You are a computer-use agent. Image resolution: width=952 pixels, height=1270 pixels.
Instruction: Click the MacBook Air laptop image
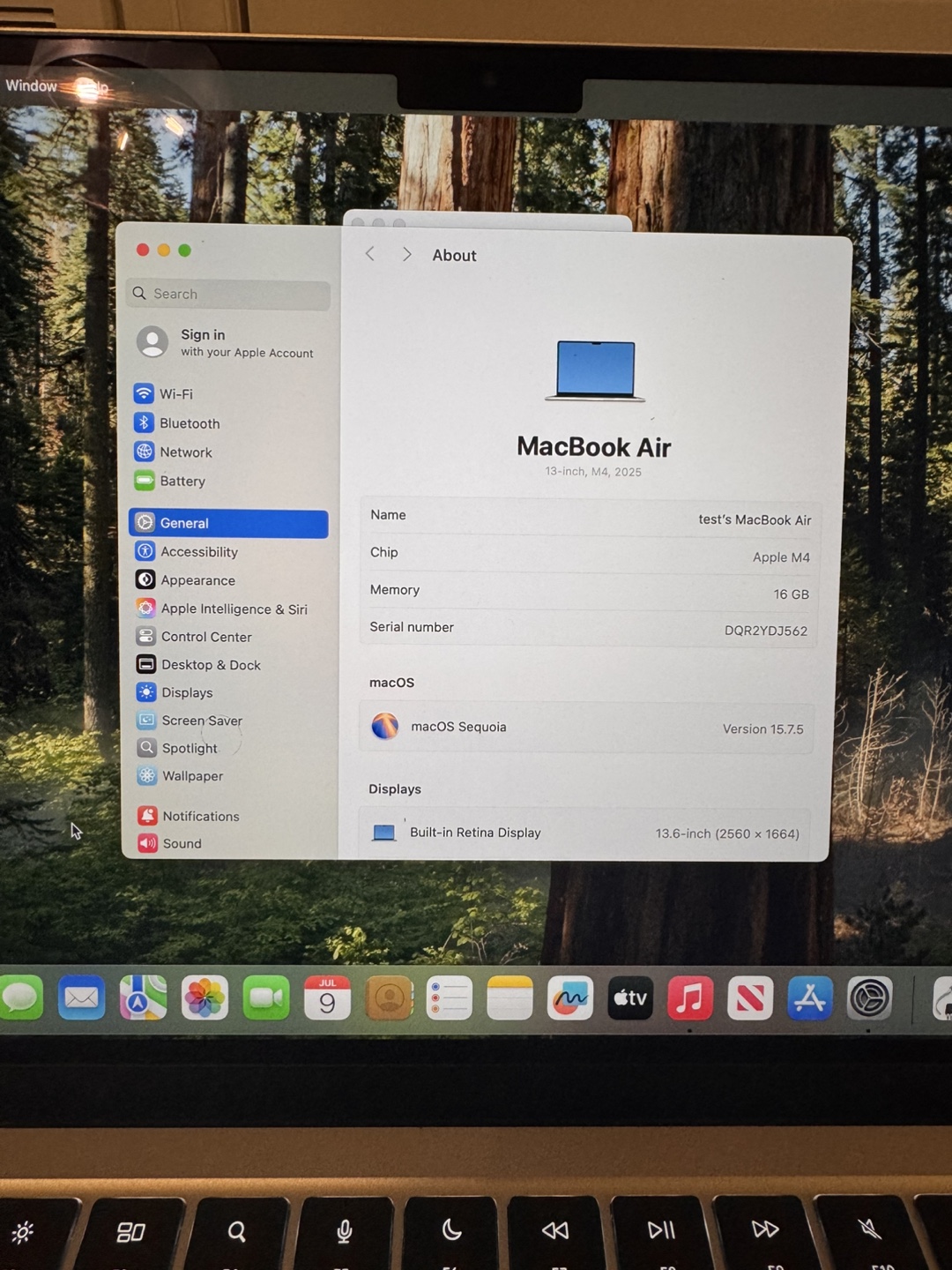coord(595,371)
